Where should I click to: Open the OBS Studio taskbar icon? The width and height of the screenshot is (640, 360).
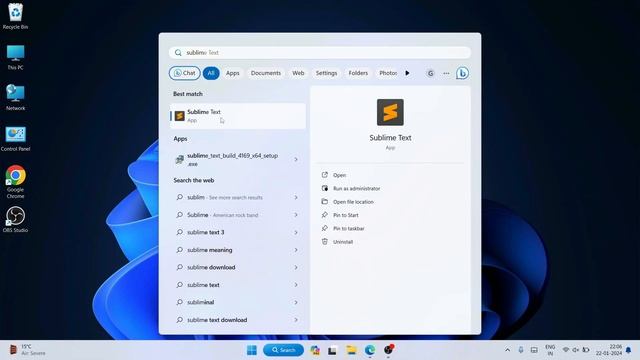click(x=388, y=350)
